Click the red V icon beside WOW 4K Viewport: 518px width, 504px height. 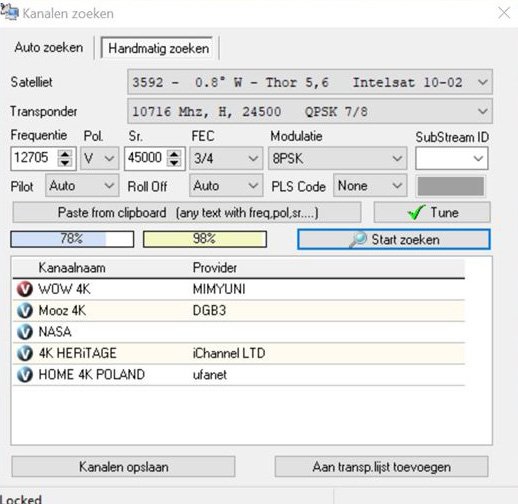point(25,289)
